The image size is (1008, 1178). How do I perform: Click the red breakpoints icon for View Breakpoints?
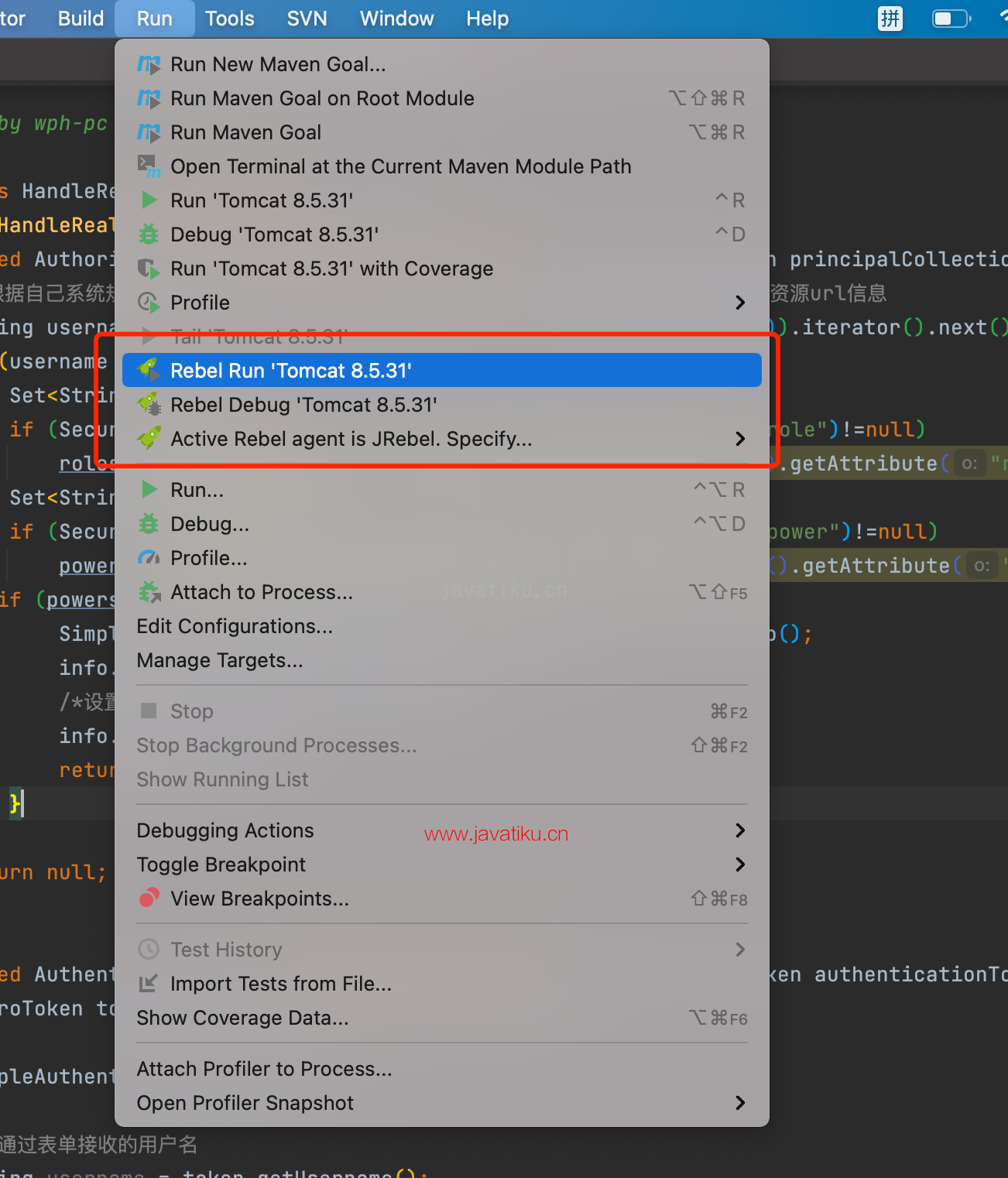point(149,898)
